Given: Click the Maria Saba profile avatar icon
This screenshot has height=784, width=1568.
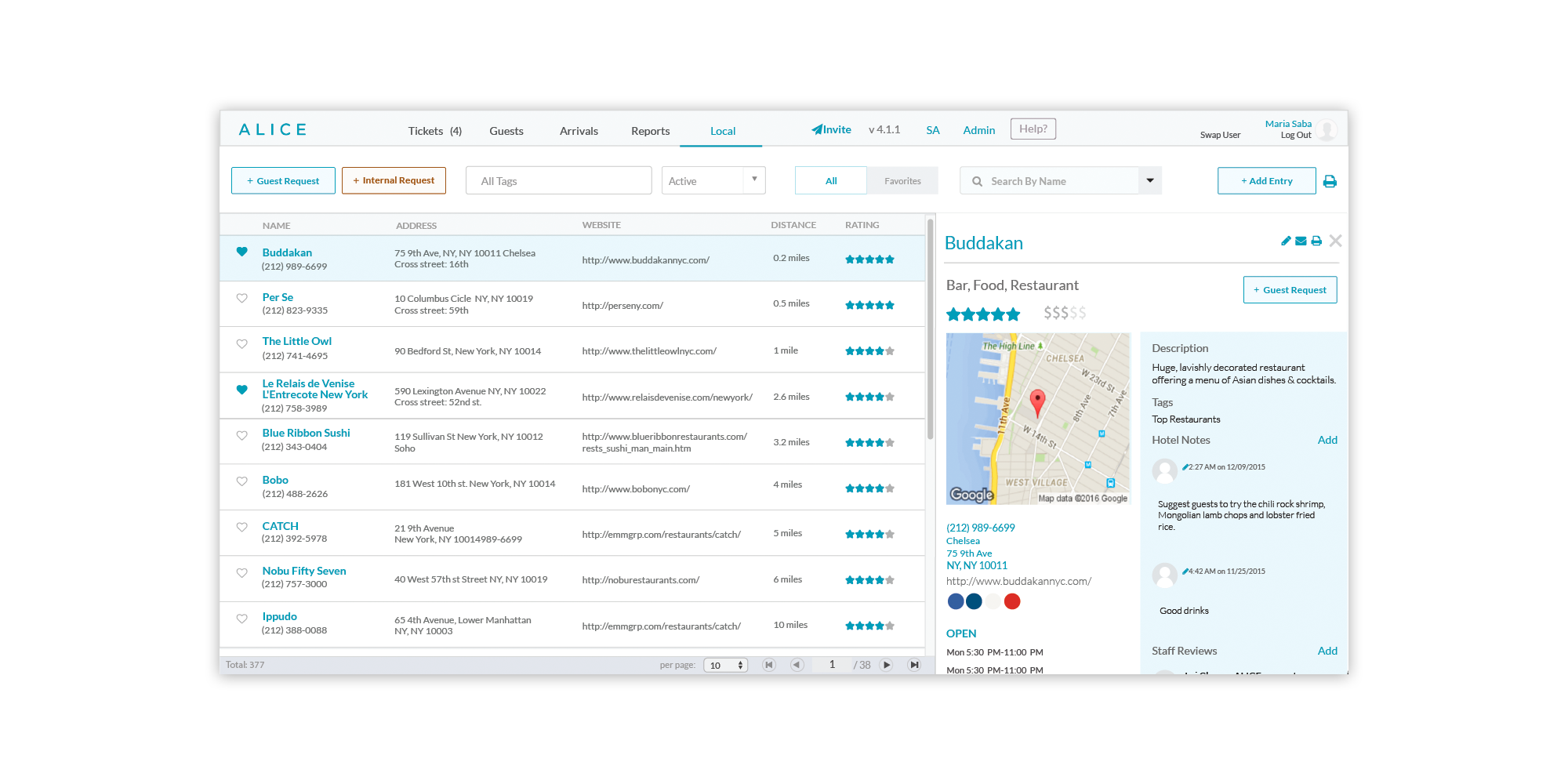Looking at the screenshot, I should click(1327, 129).
